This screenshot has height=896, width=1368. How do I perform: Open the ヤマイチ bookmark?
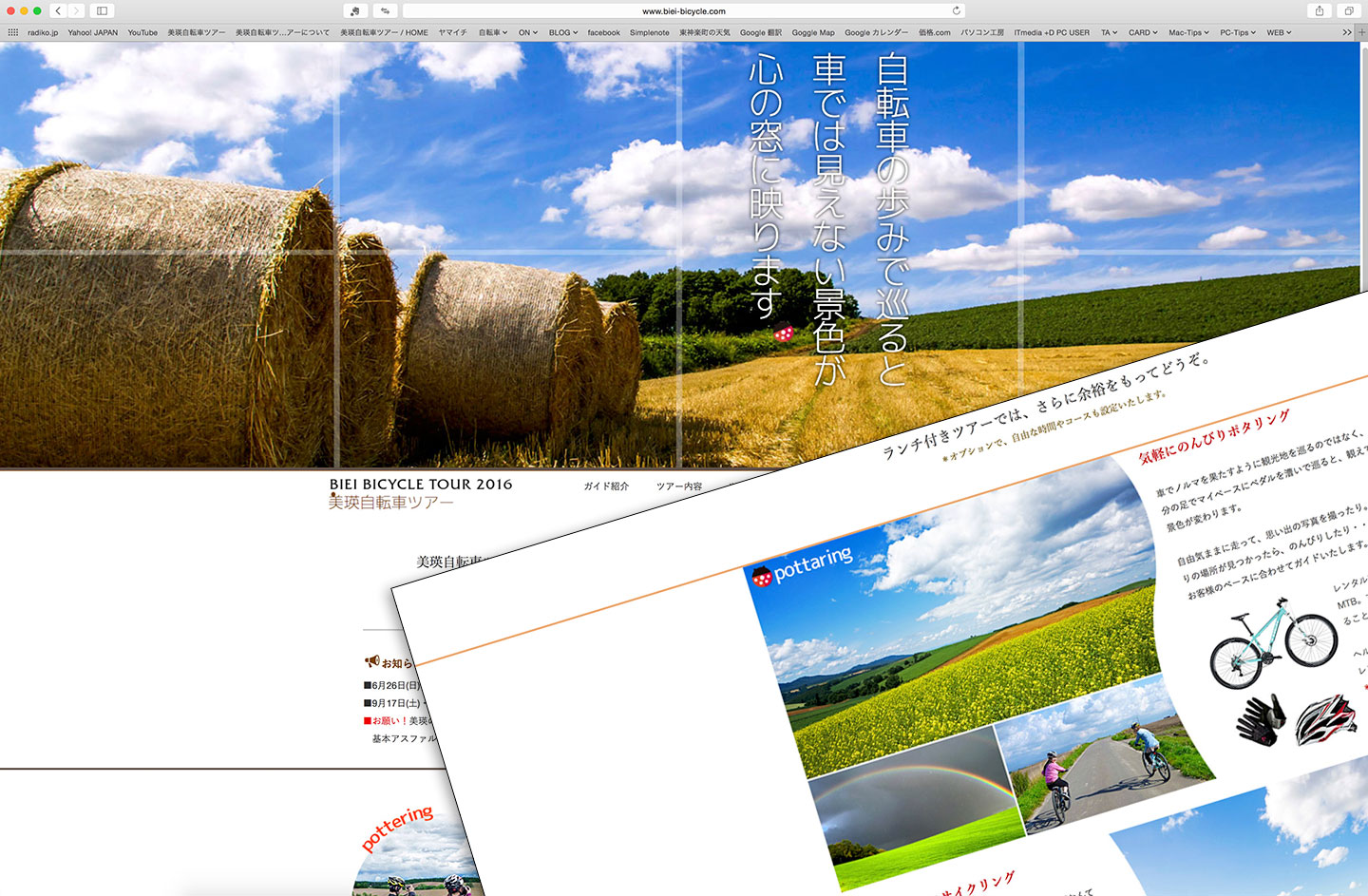coord(452,32)
